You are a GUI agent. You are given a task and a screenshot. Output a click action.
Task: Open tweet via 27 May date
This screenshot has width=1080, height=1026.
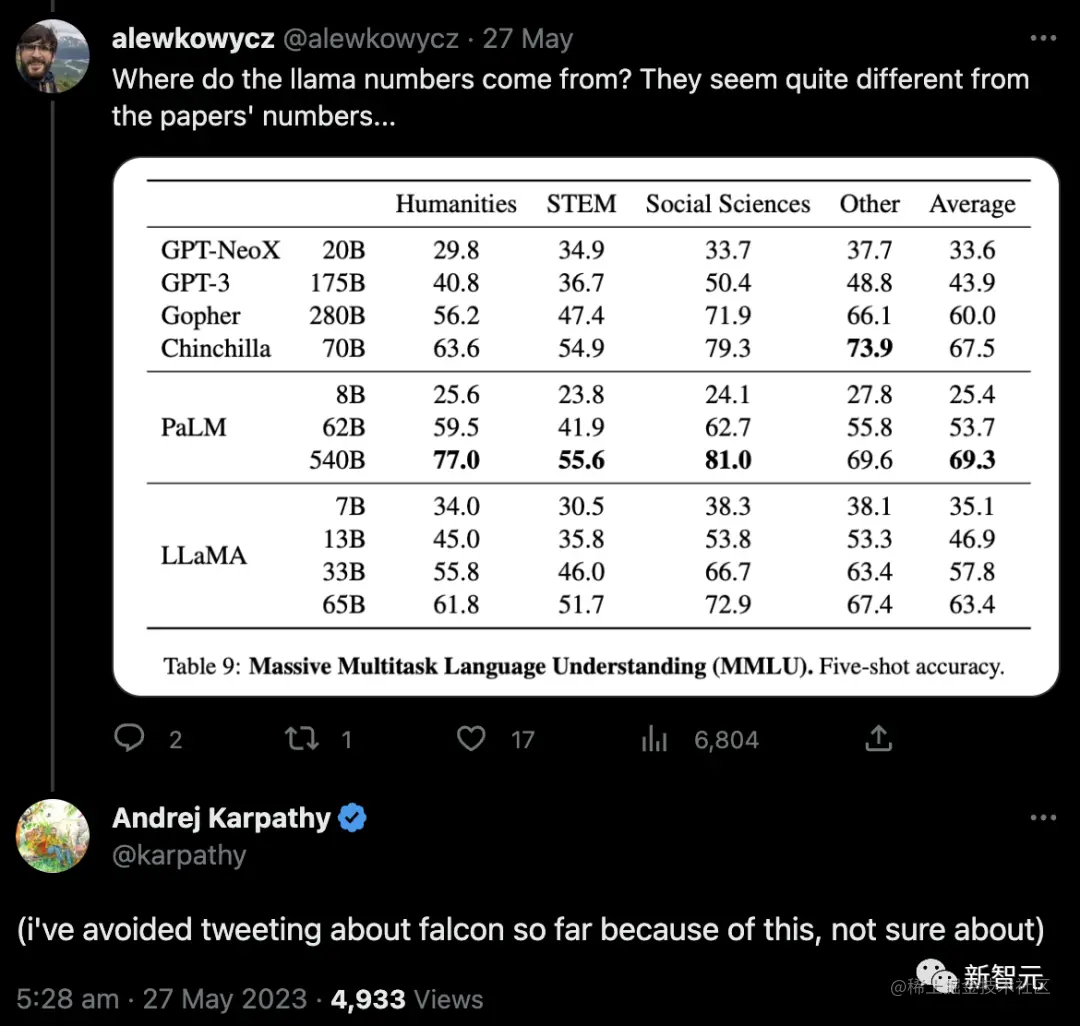(x=528, y=39)
